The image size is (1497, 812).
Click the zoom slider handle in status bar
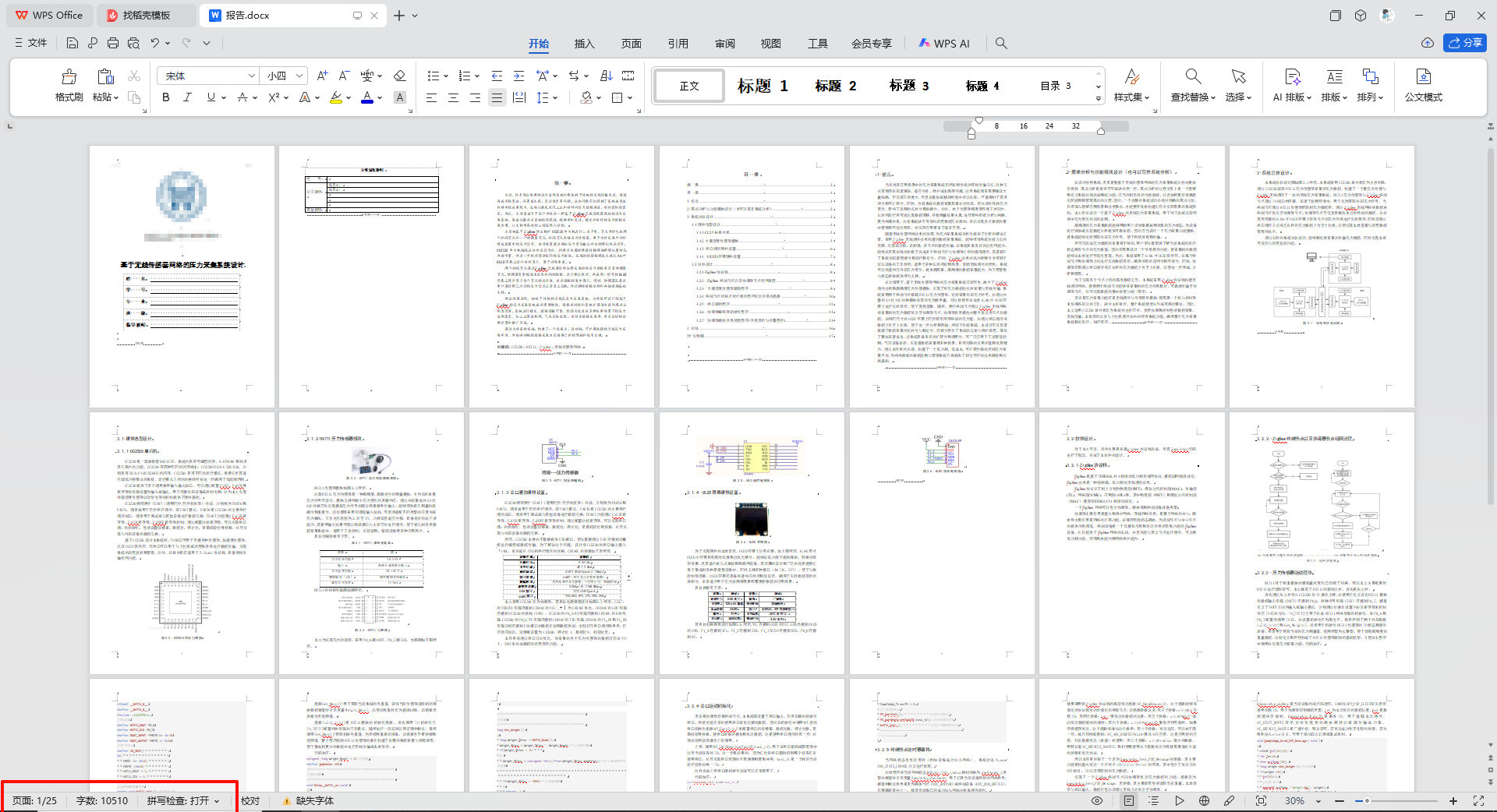[1367, 801]
